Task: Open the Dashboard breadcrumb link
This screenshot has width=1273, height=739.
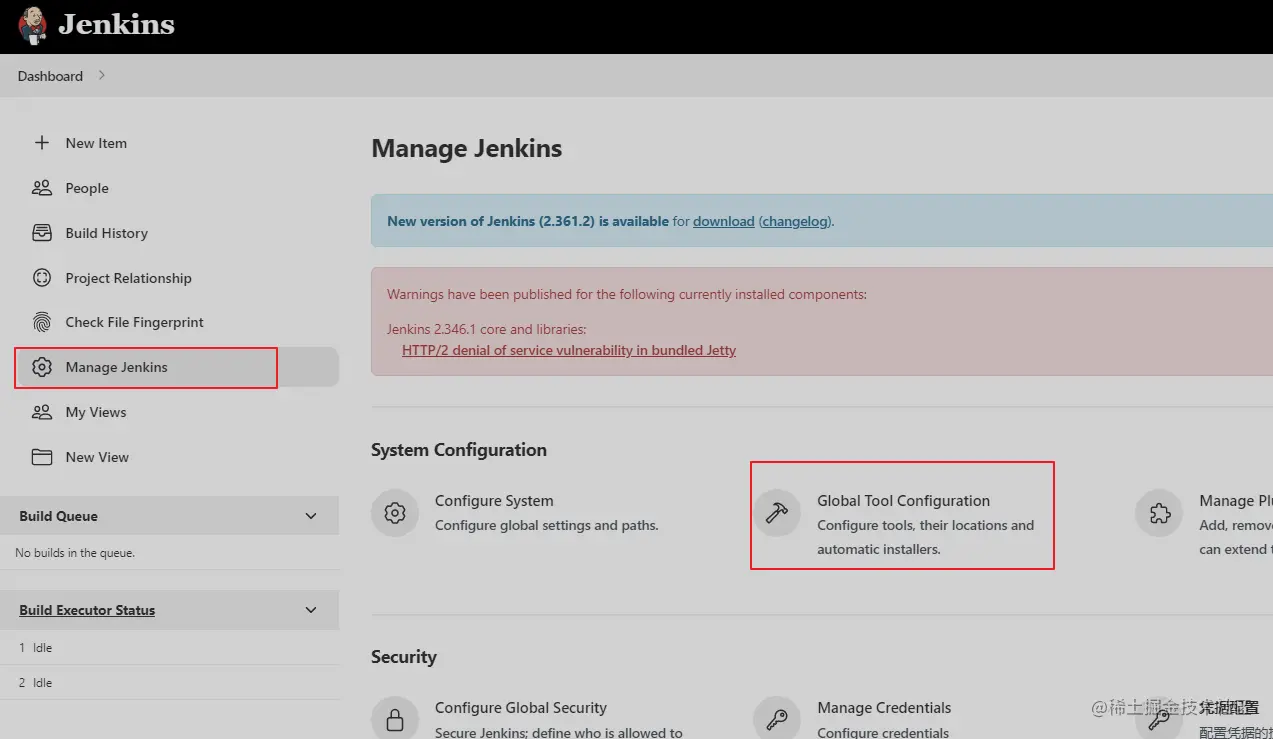Action: 50,76
